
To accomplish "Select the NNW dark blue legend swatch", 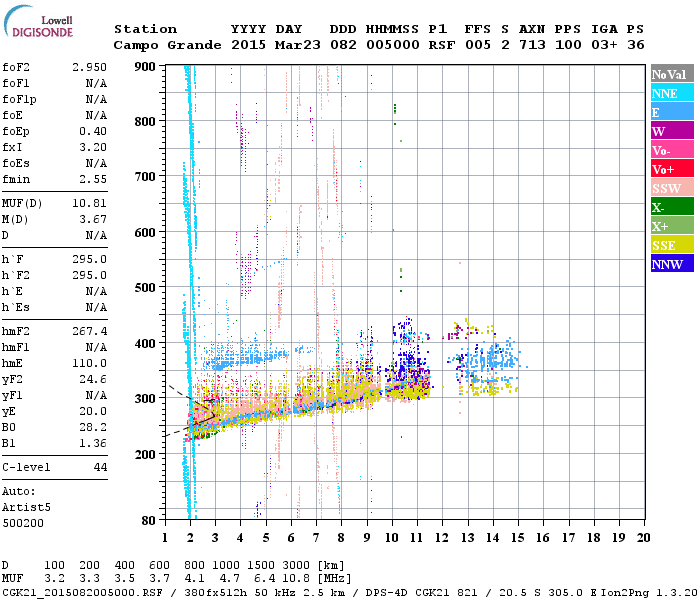I will 672,264.
